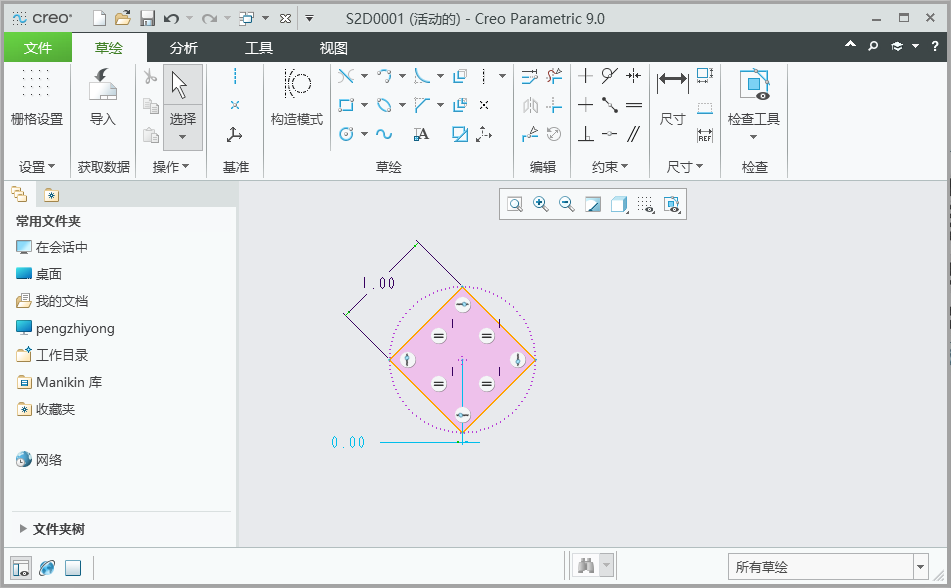Image resolution: width=951 pixels, height=588 pixels.
Task: Apply the Mid-point constraint
Action: coord(610,105)
